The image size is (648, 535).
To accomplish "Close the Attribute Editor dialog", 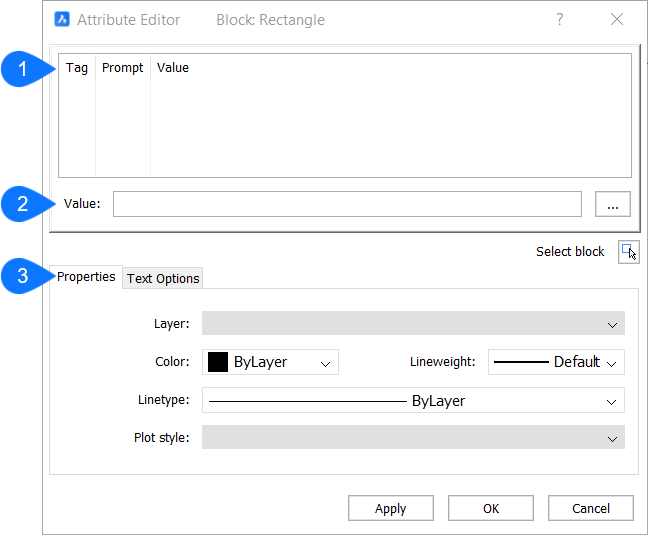I will click(617, 20).
